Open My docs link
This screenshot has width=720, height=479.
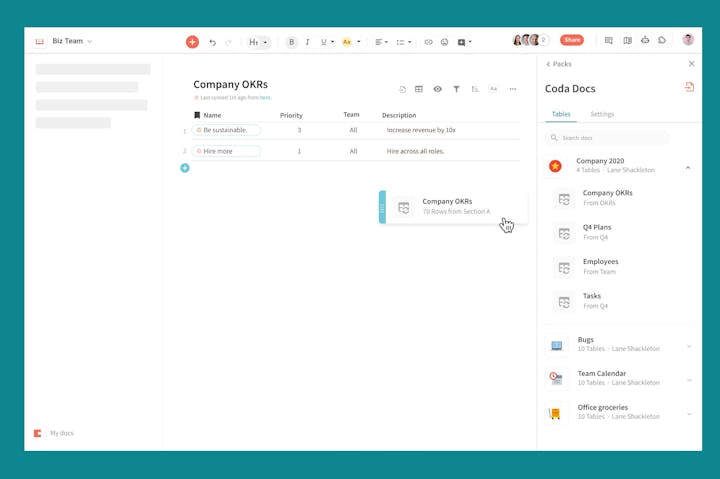point(62,433)
